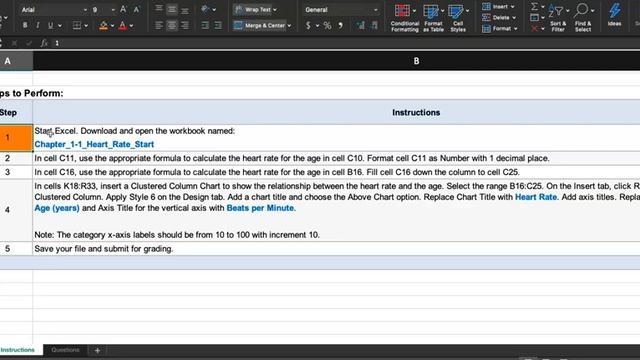Increase font size with larger A

click(x=123, y=9)
